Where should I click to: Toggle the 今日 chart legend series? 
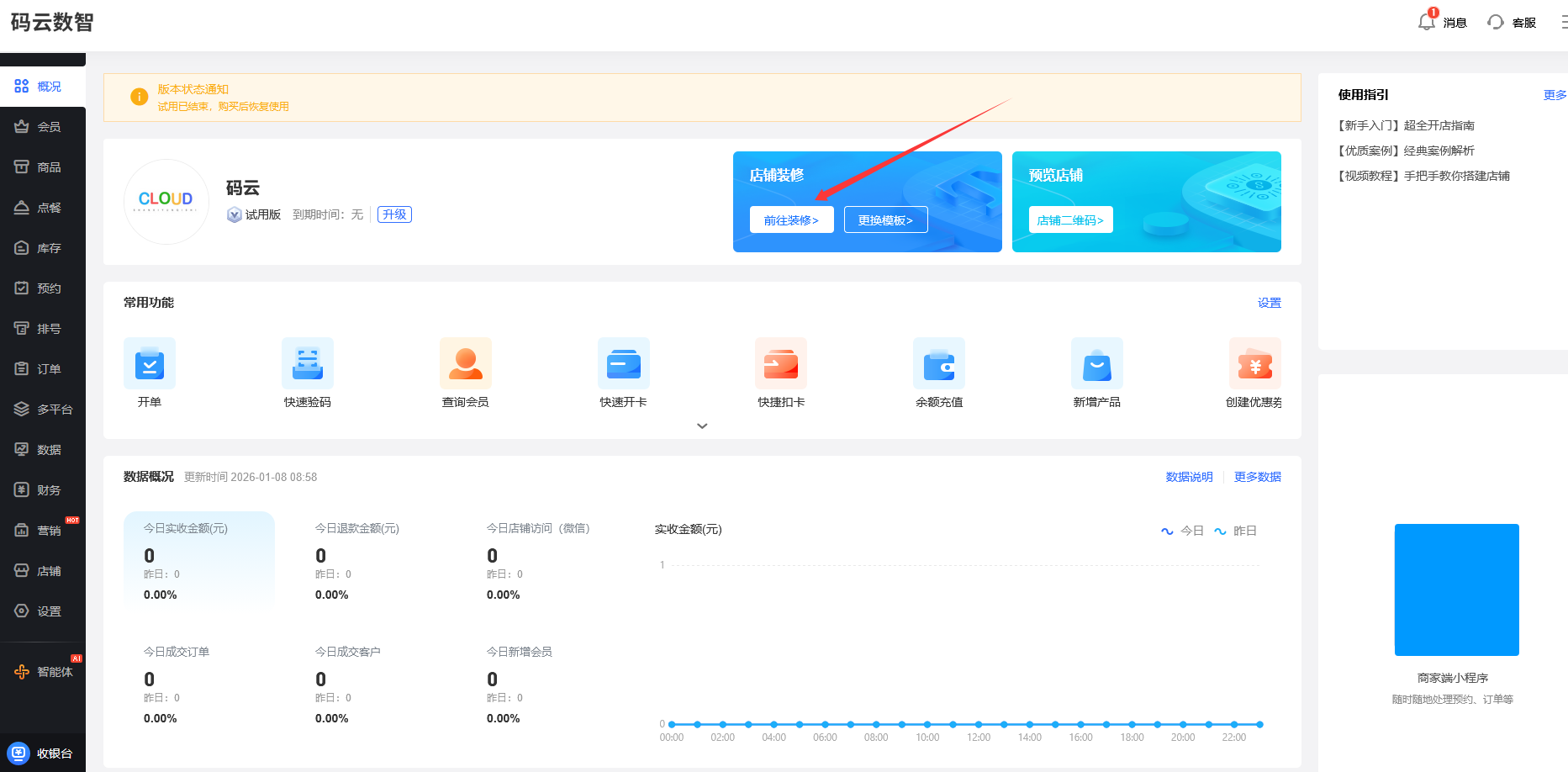point(1183,531)
